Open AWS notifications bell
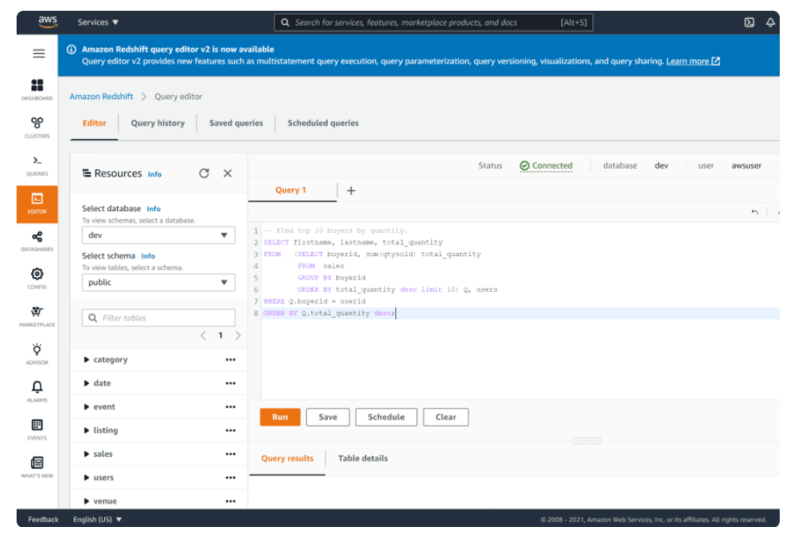Screen dimensions: 800x551 pos(770,22)
